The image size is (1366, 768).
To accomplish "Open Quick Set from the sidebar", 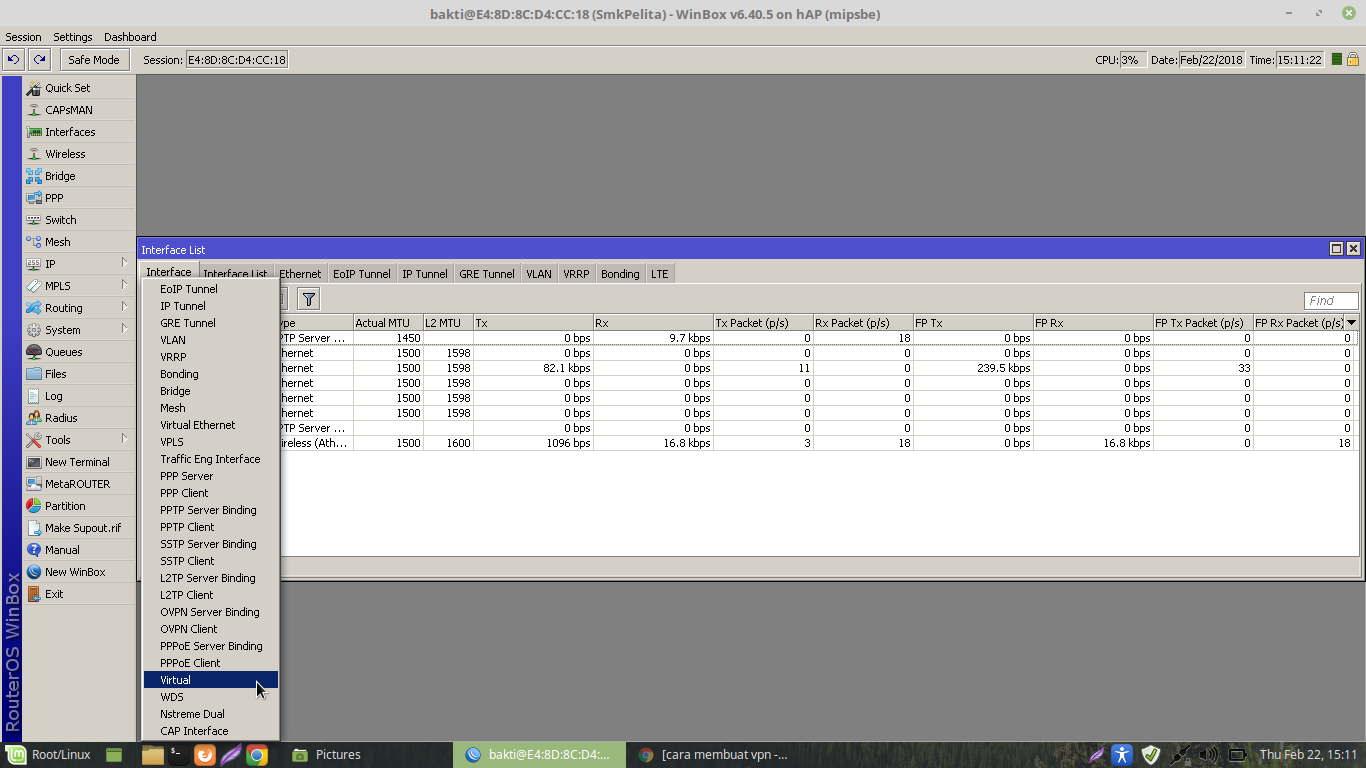I will pyautogui.click(x=79, y=88).
